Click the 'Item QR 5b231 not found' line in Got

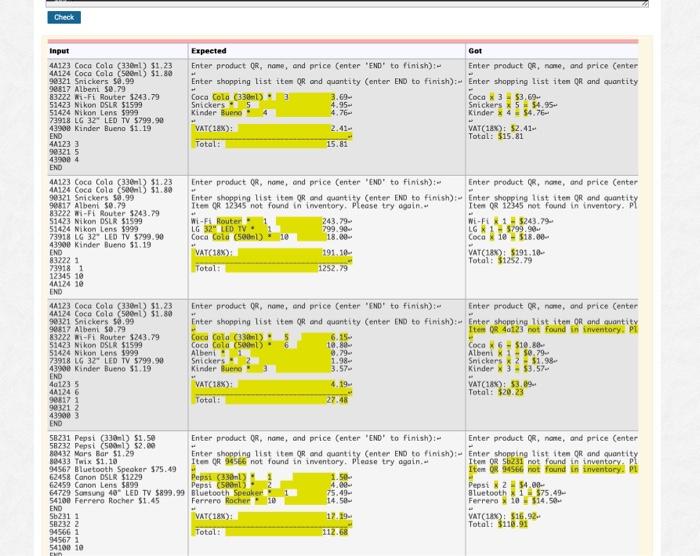pos(553,461)
